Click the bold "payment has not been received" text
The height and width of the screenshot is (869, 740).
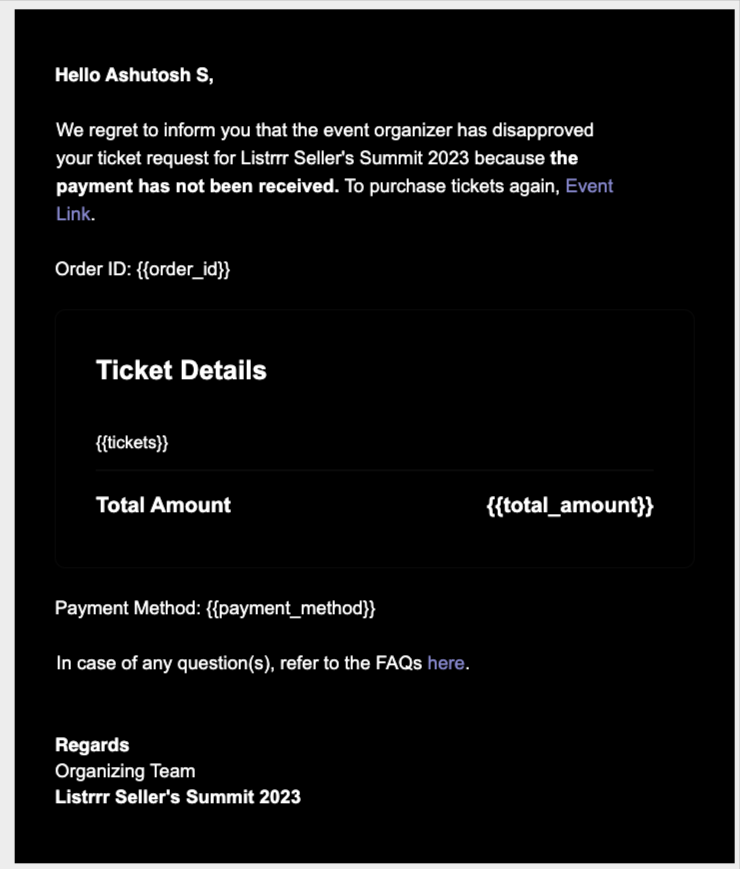click(197, 186)
